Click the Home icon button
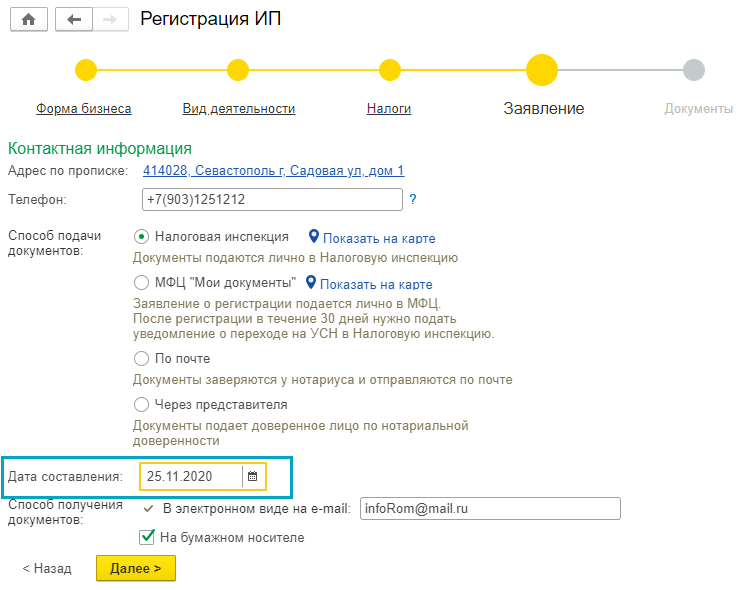The image size is (749, 590). pyautogui.click(x=28, y=20)
